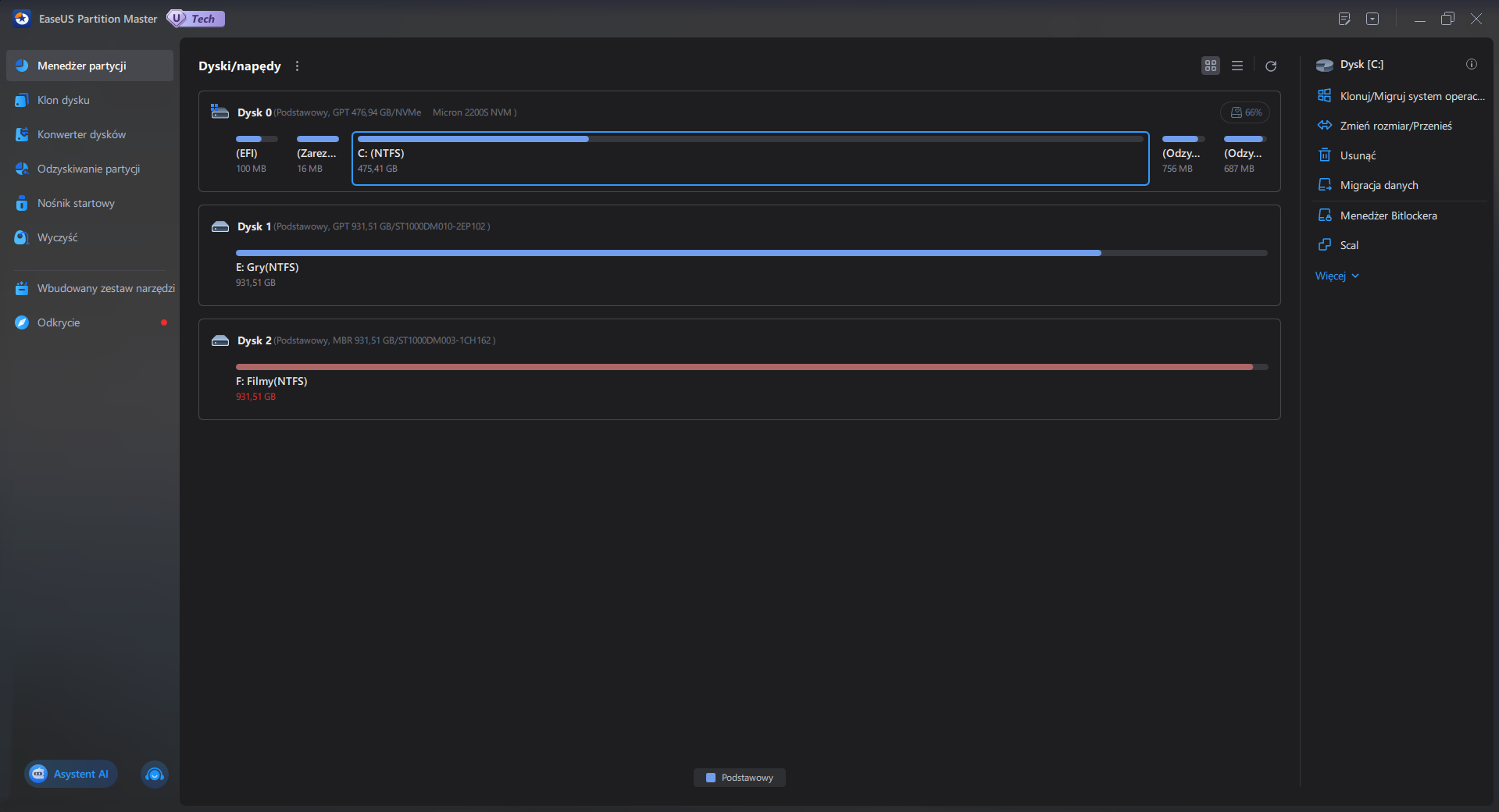Open Odzyskiwanie partycji section
This screenshot has width=1499, height=812.
(x=90, y=169)
